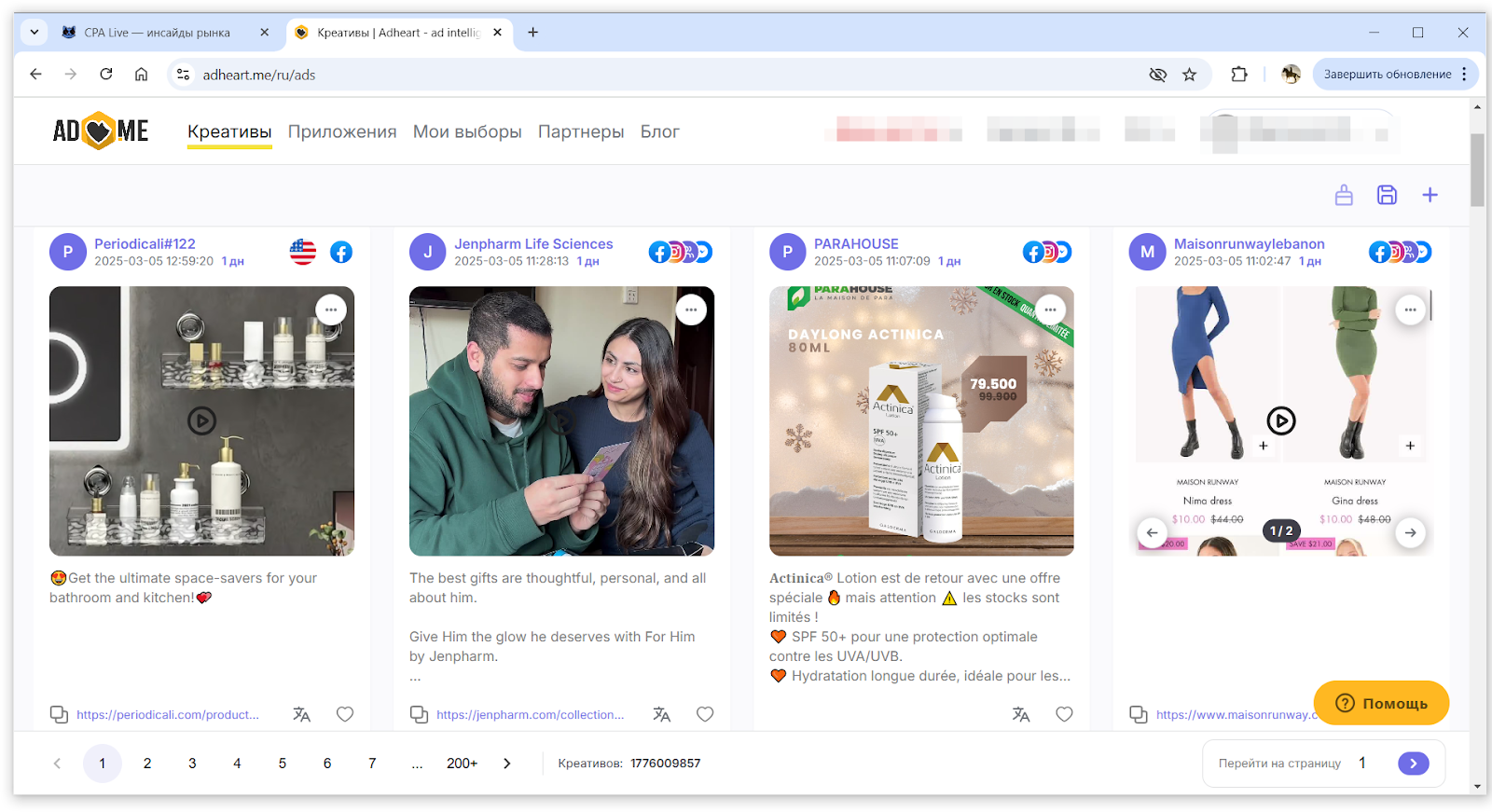
Task: Open the periodicali.com product link
Action: 168,715
